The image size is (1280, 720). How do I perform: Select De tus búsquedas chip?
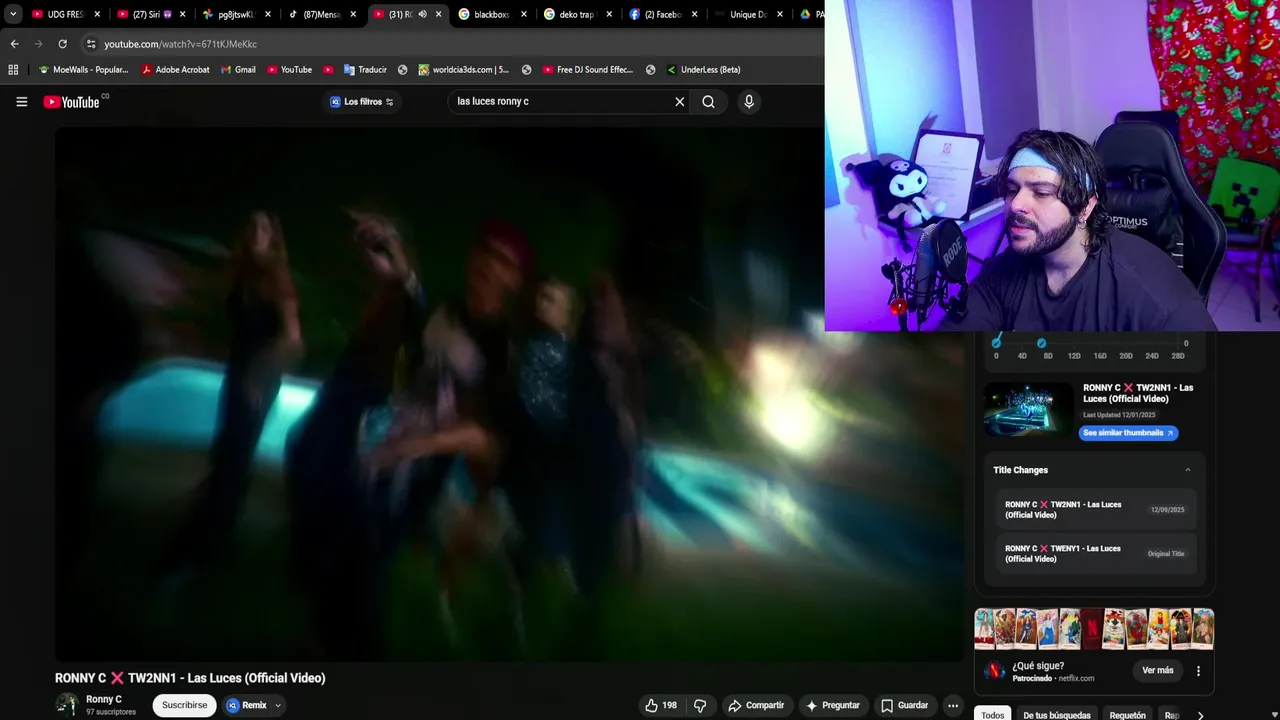[x=1056, y=715]
